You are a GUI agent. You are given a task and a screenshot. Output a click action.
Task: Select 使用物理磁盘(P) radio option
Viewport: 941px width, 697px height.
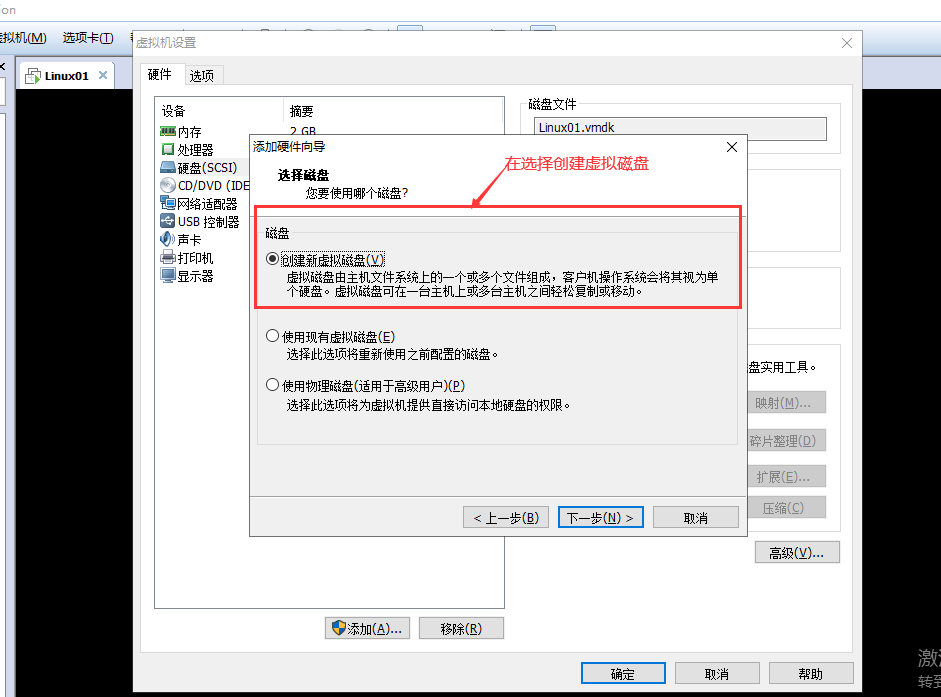272,384
